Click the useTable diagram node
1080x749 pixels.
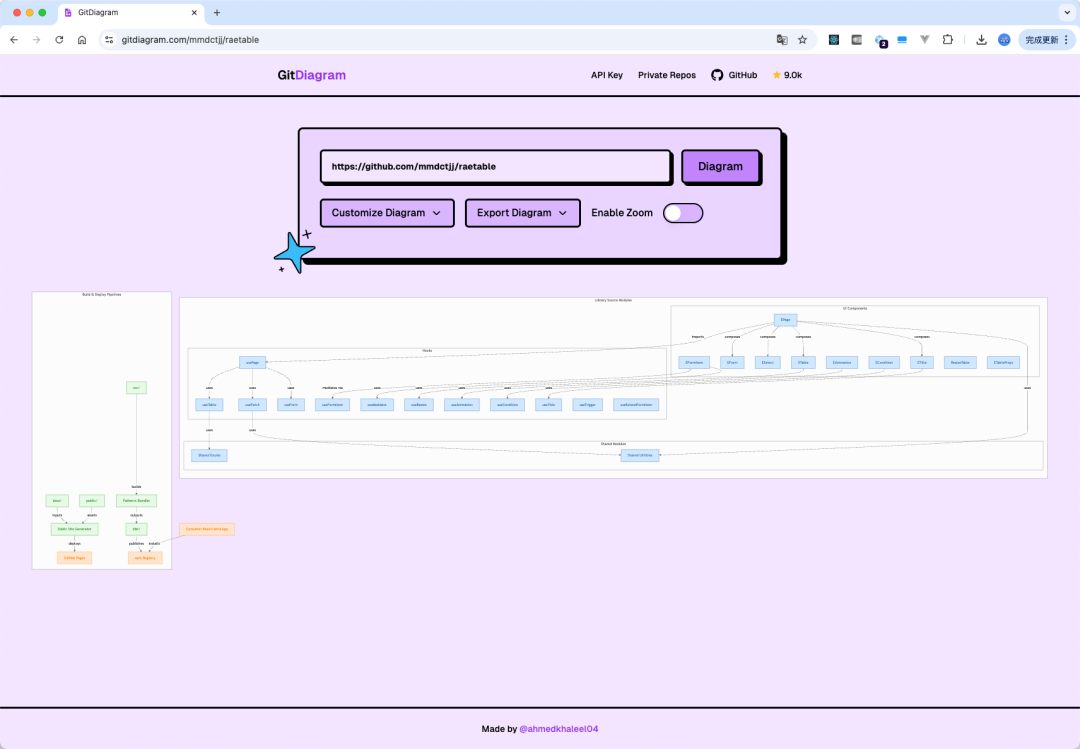(209, 404)
